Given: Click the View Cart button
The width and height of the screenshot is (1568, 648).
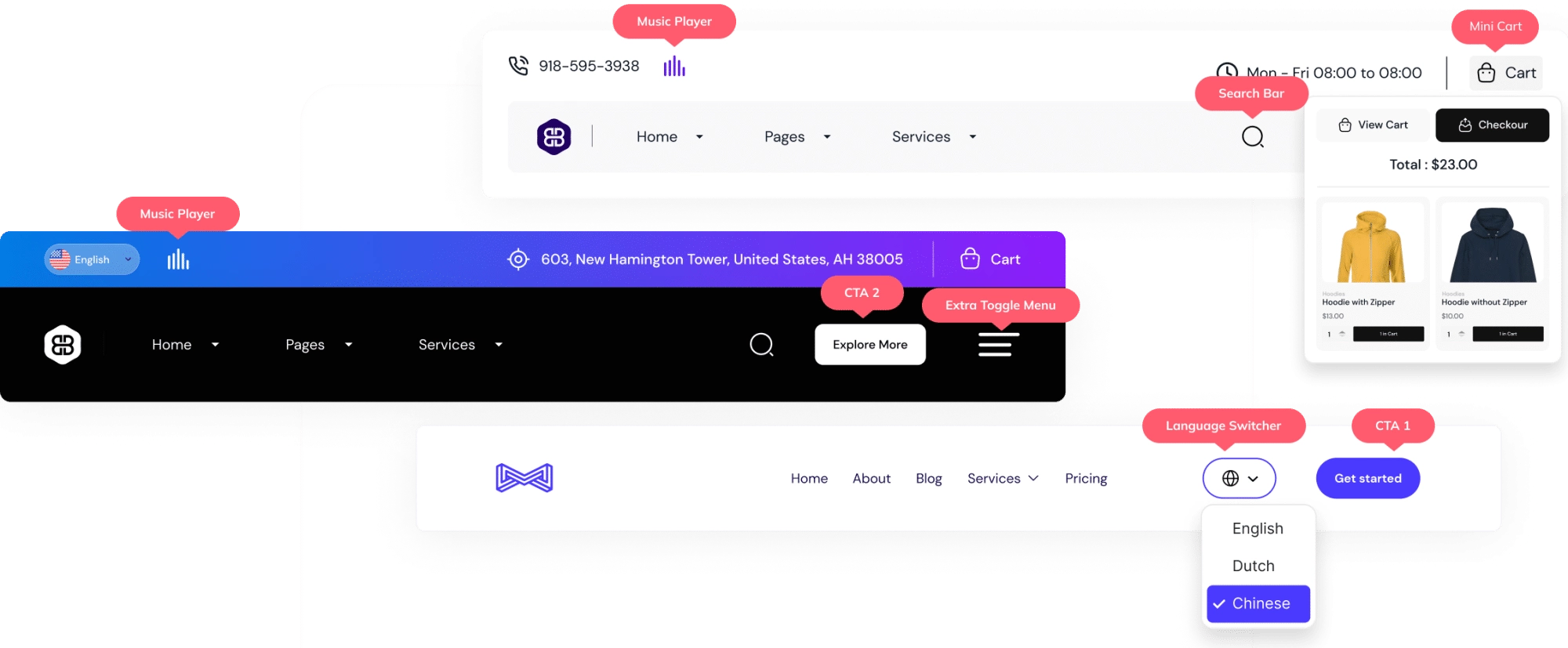Looking at the screenshot, I should click(1373, 125).
